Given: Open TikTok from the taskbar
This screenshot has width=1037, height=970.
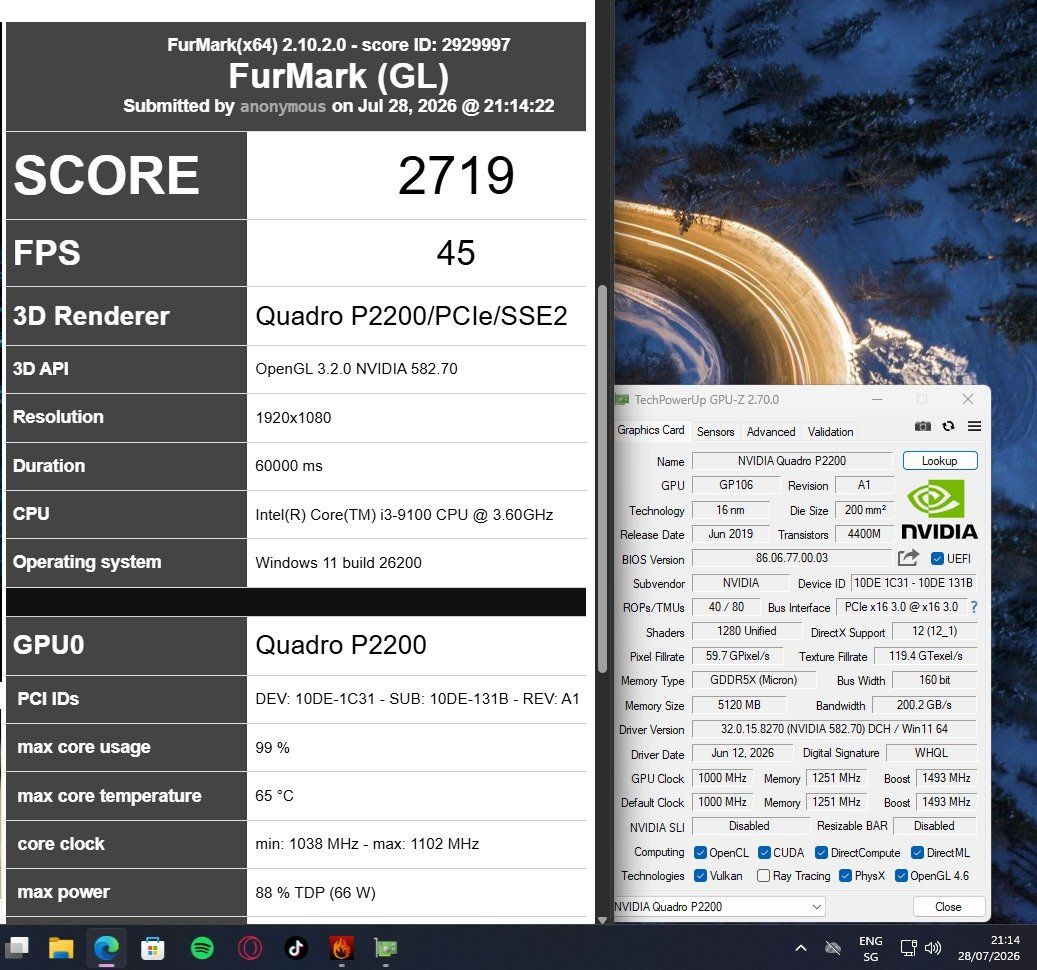Looking at the screenshot, I should click(296, 948).
